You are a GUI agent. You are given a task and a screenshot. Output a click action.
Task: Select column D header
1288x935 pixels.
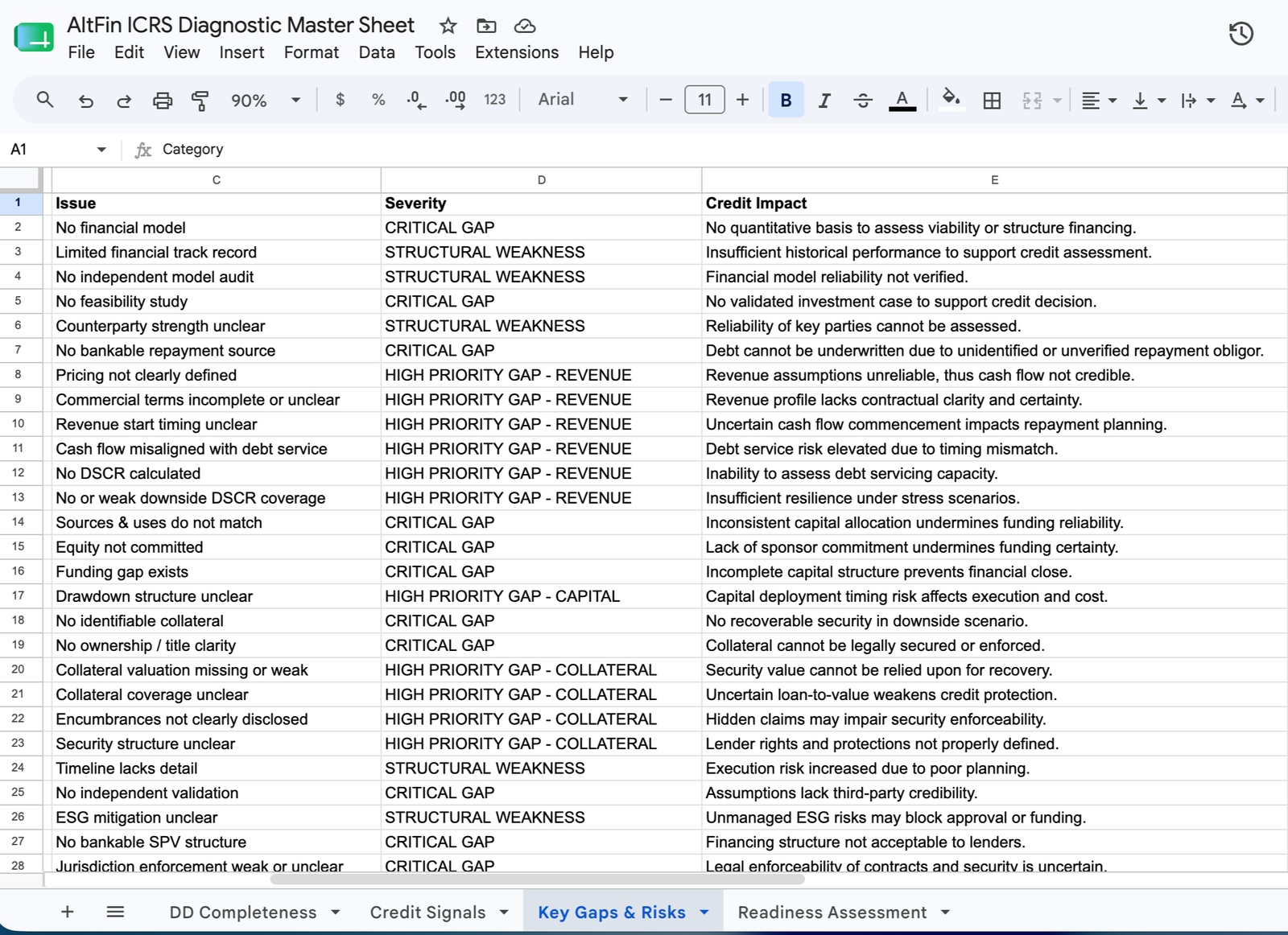pos(542,180)
